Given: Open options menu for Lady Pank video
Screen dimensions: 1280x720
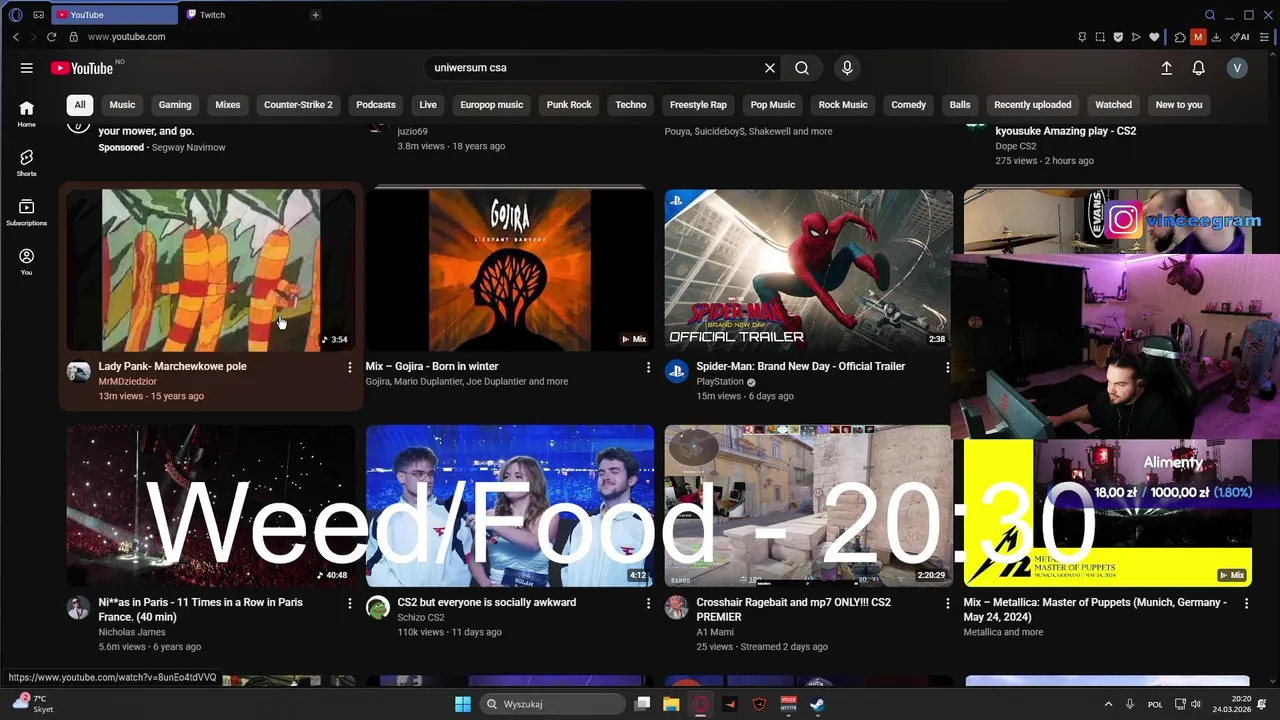Looking at the screenshot, I should pyautogui.click(x=349, y=368).
